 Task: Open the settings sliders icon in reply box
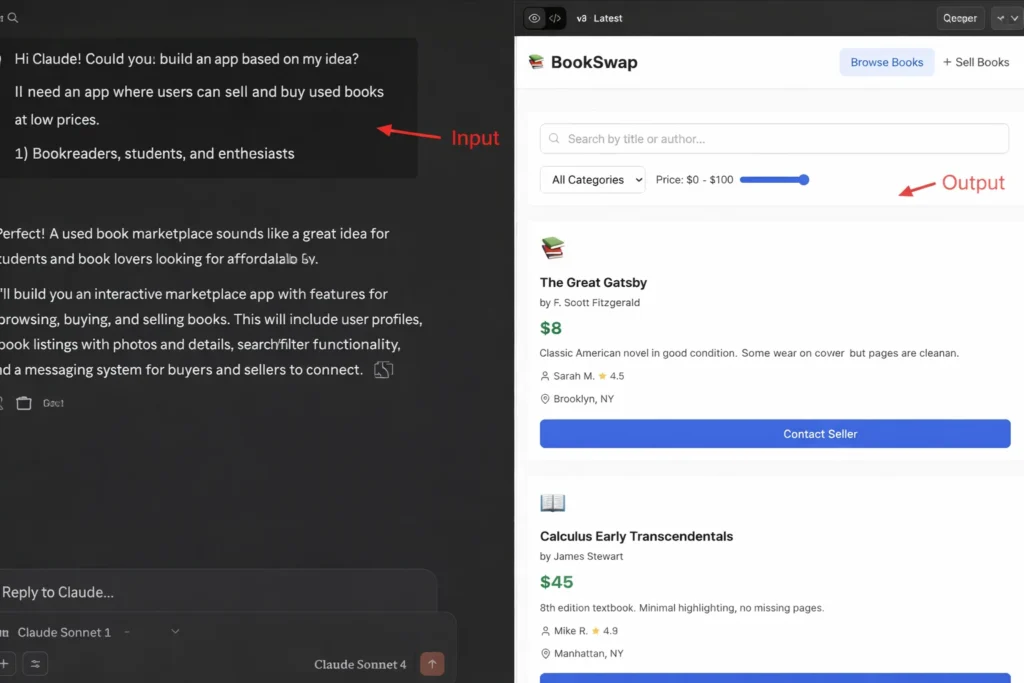pyautogui.click(x=35, y=663)
